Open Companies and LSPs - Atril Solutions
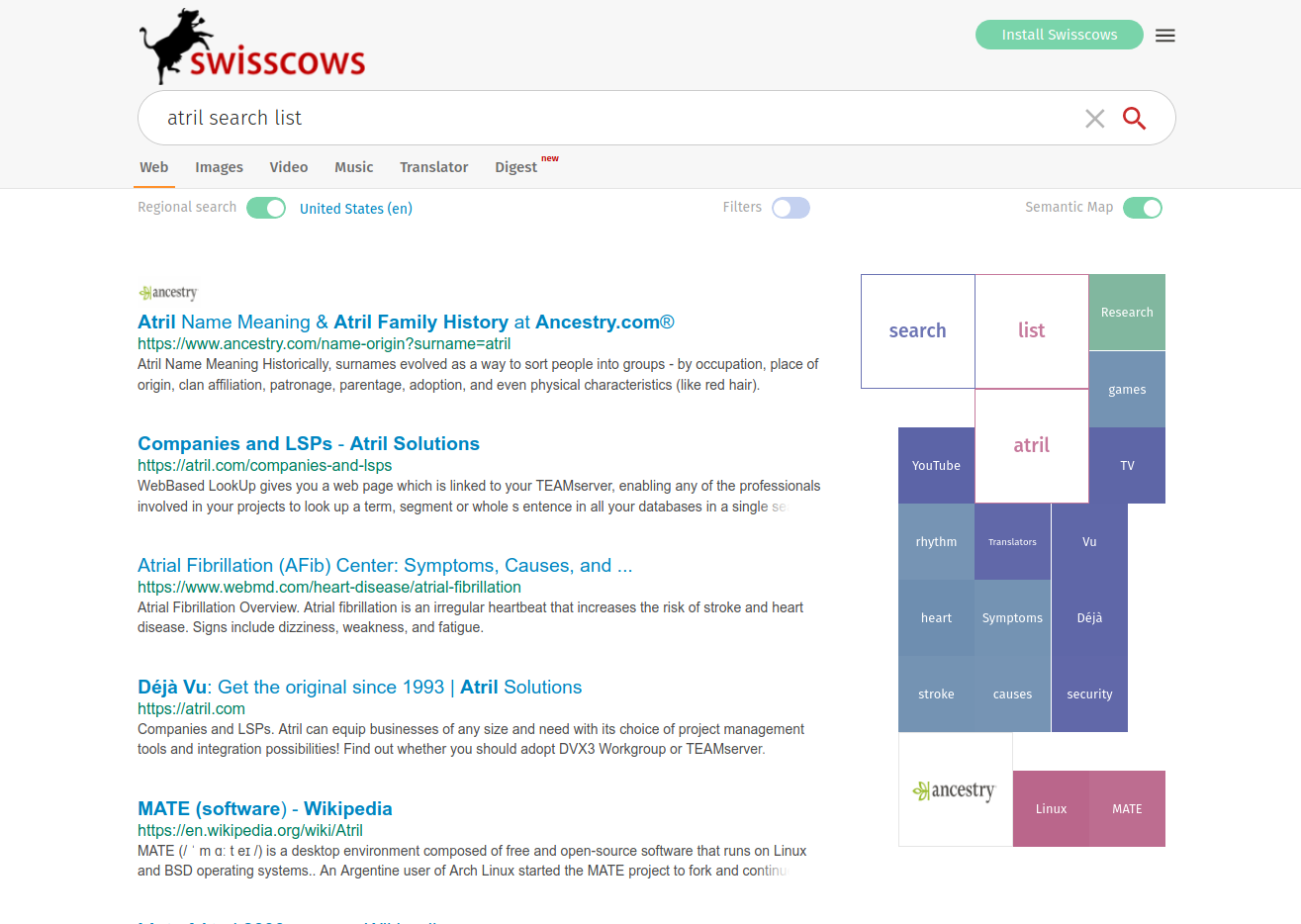 [x=309, y=444]
